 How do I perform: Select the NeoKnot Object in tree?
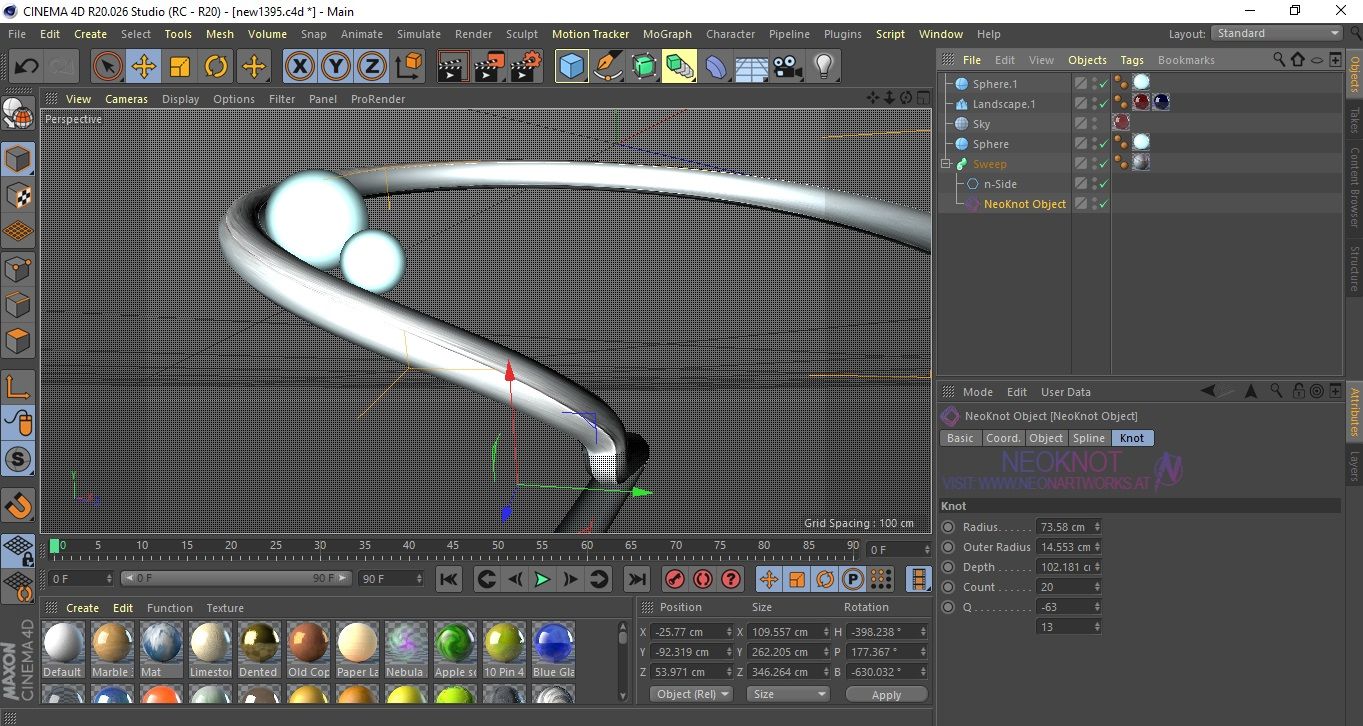(x=1024, y=204)
